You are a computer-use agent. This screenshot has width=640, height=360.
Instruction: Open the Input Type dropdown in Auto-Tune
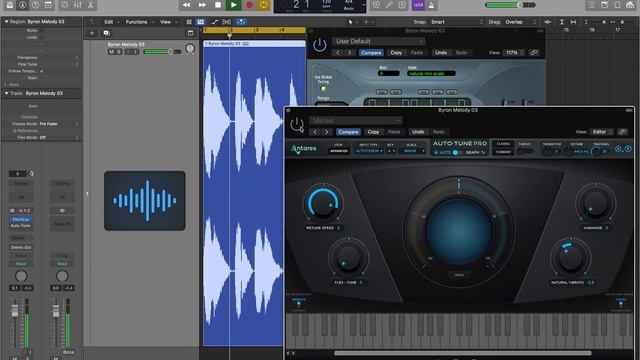pos(369,151)
